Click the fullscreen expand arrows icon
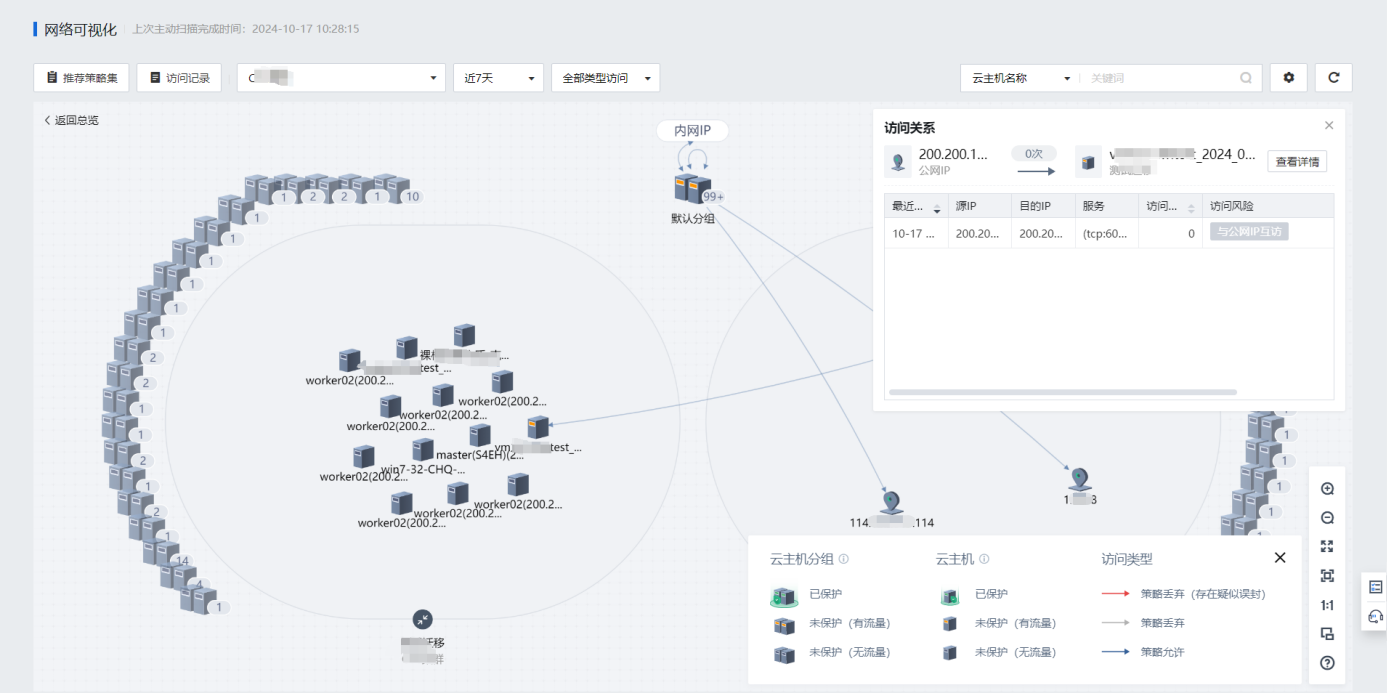Viewport: 1387px width, 693px height. tap(1327, 547)
